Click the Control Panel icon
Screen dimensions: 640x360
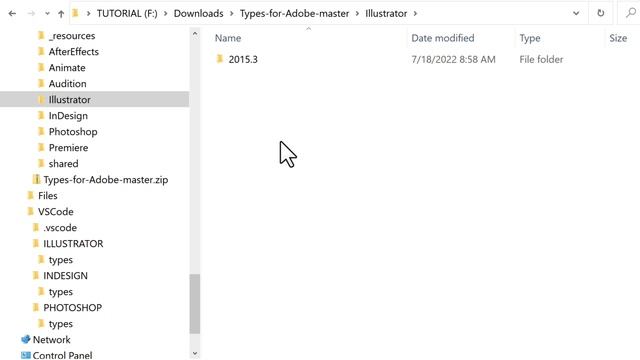26,355
